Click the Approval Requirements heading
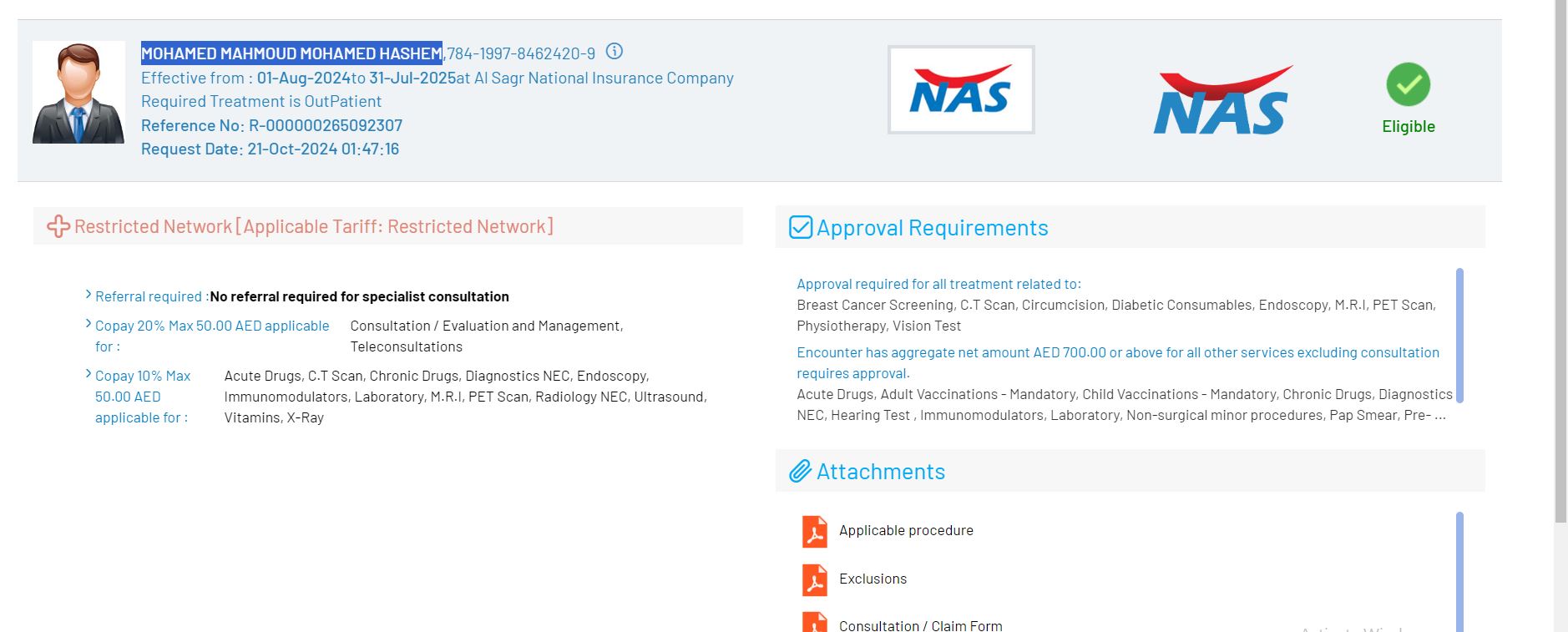 pyautogui.click(x=932, y=228)
